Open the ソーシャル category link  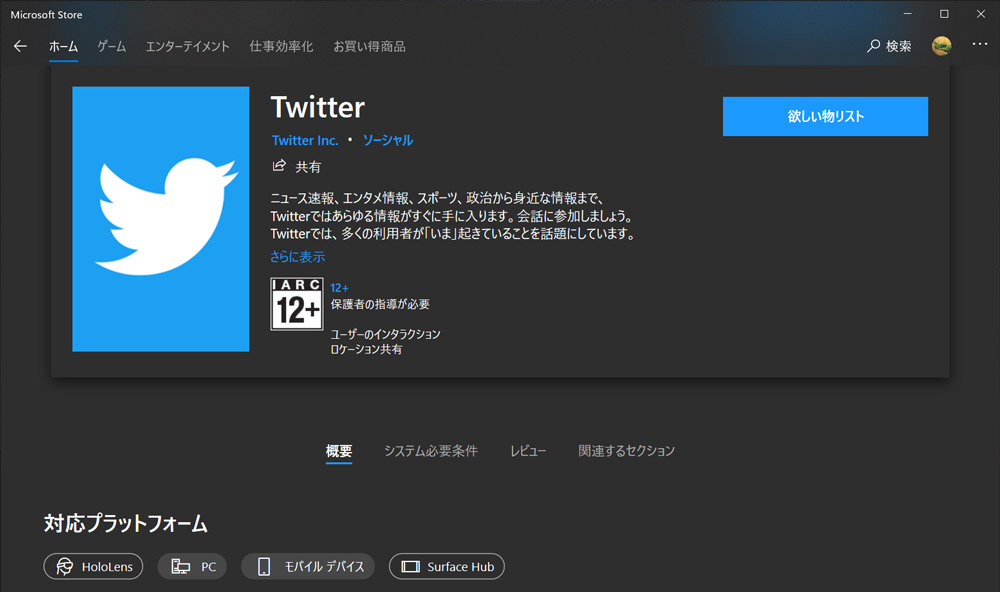[x=387, y=140]
